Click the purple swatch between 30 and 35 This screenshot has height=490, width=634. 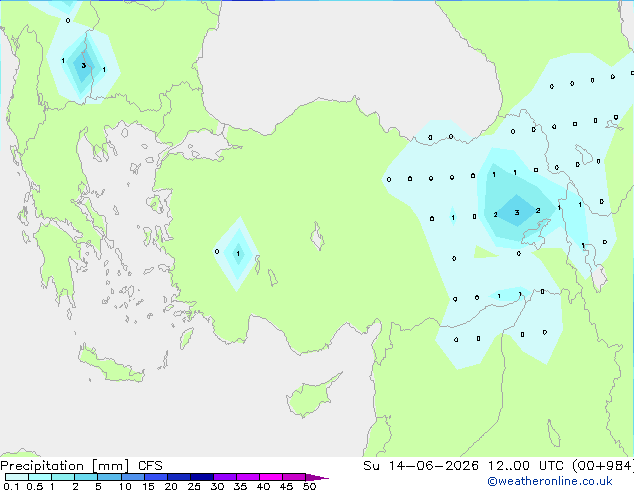(x=225, y=477)
